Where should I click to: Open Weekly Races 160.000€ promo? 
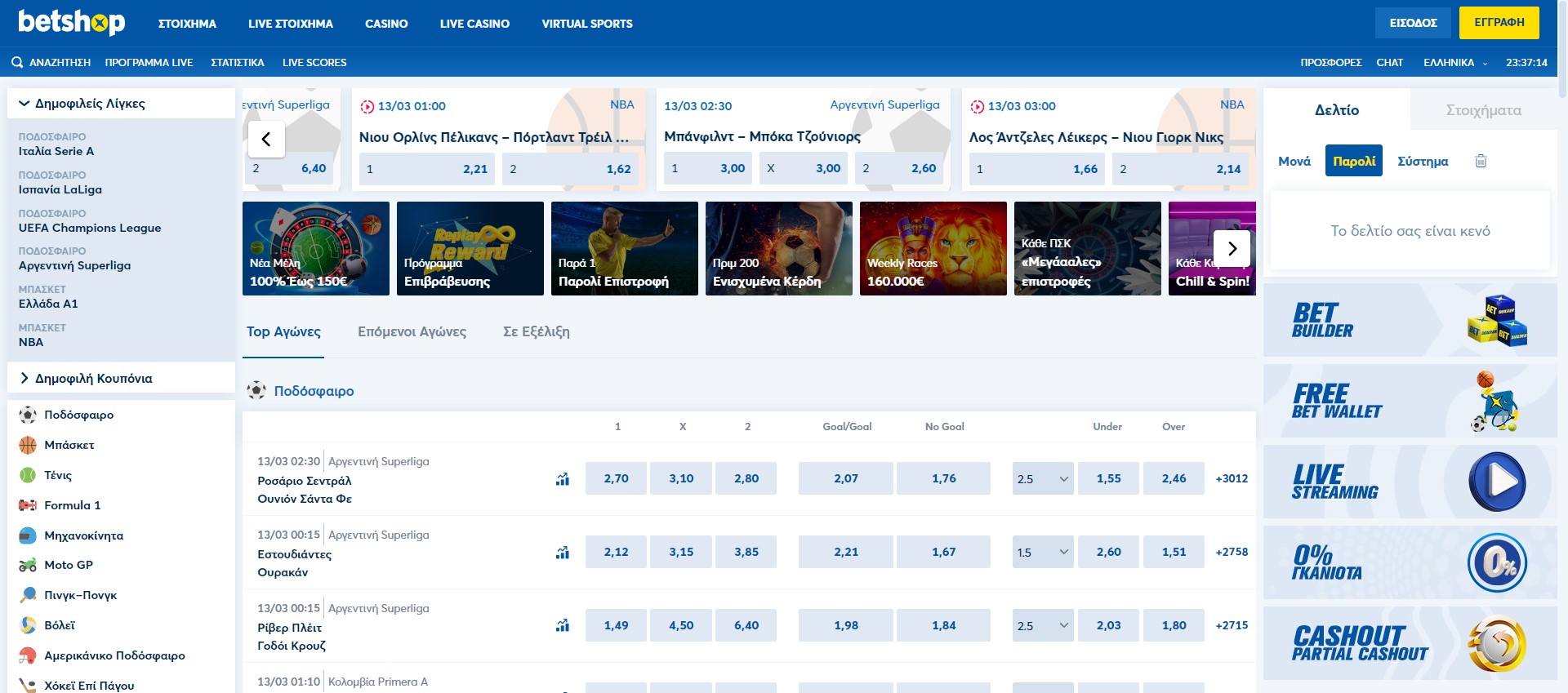pyautogui.click(x=933, y=248)
